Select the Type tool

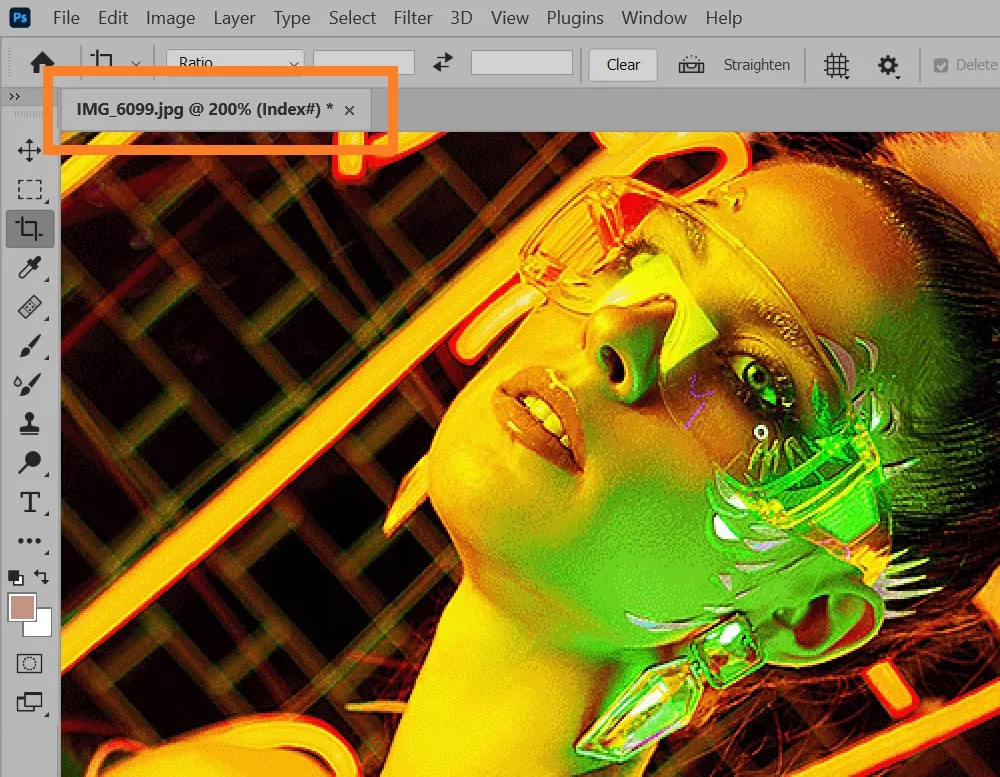pyautogui.click(x=29, y=502)
